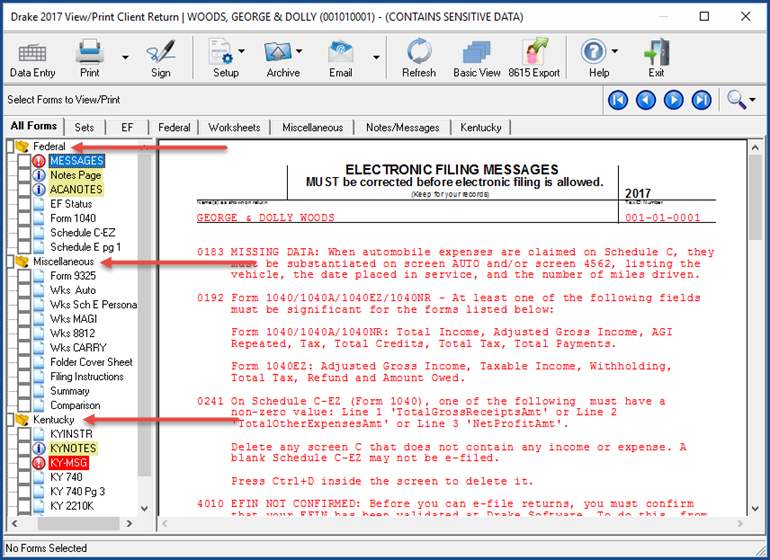Jump to last page navigation button
Image resolution: width=770 pixels, height=560 pixels.
tap(701, 100)
